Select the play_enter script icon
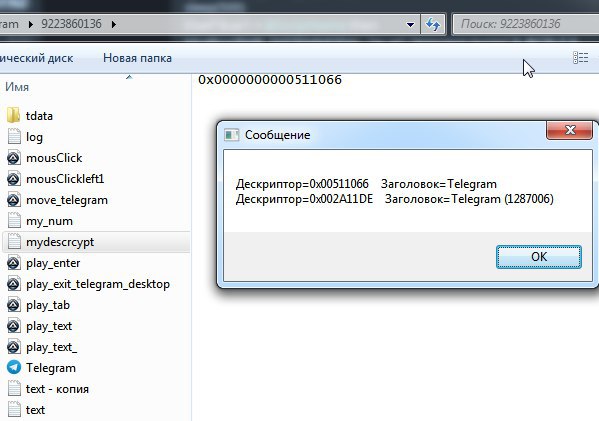 pos(14,262)
